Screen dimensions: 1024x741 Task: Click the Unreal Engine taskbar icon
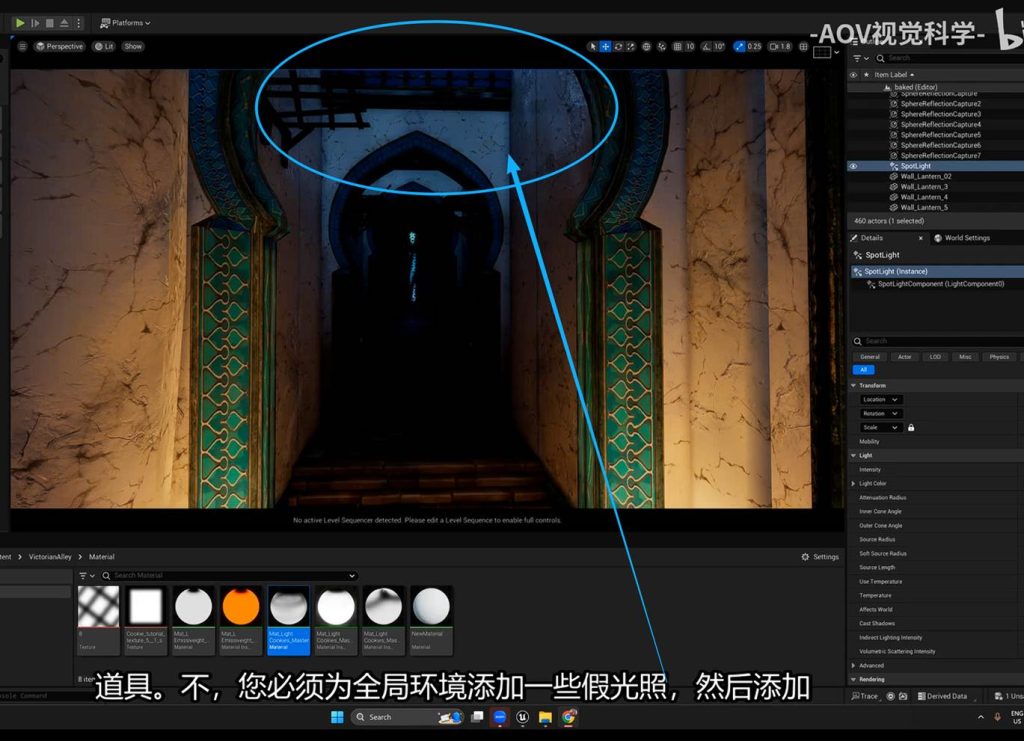coord(522,717)
